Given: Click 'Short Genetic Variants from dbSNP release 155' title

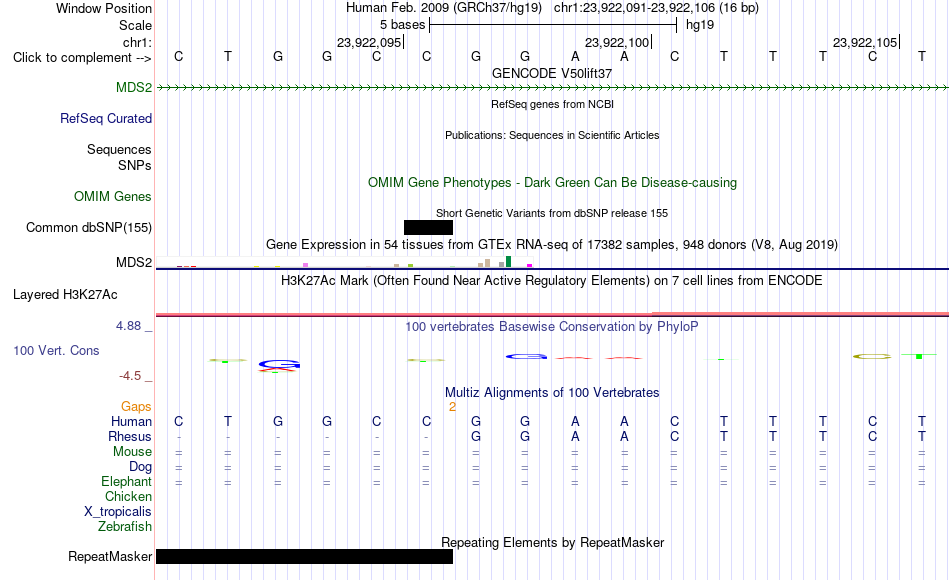Looking at the screenshot, I should (x=552, y=213).
